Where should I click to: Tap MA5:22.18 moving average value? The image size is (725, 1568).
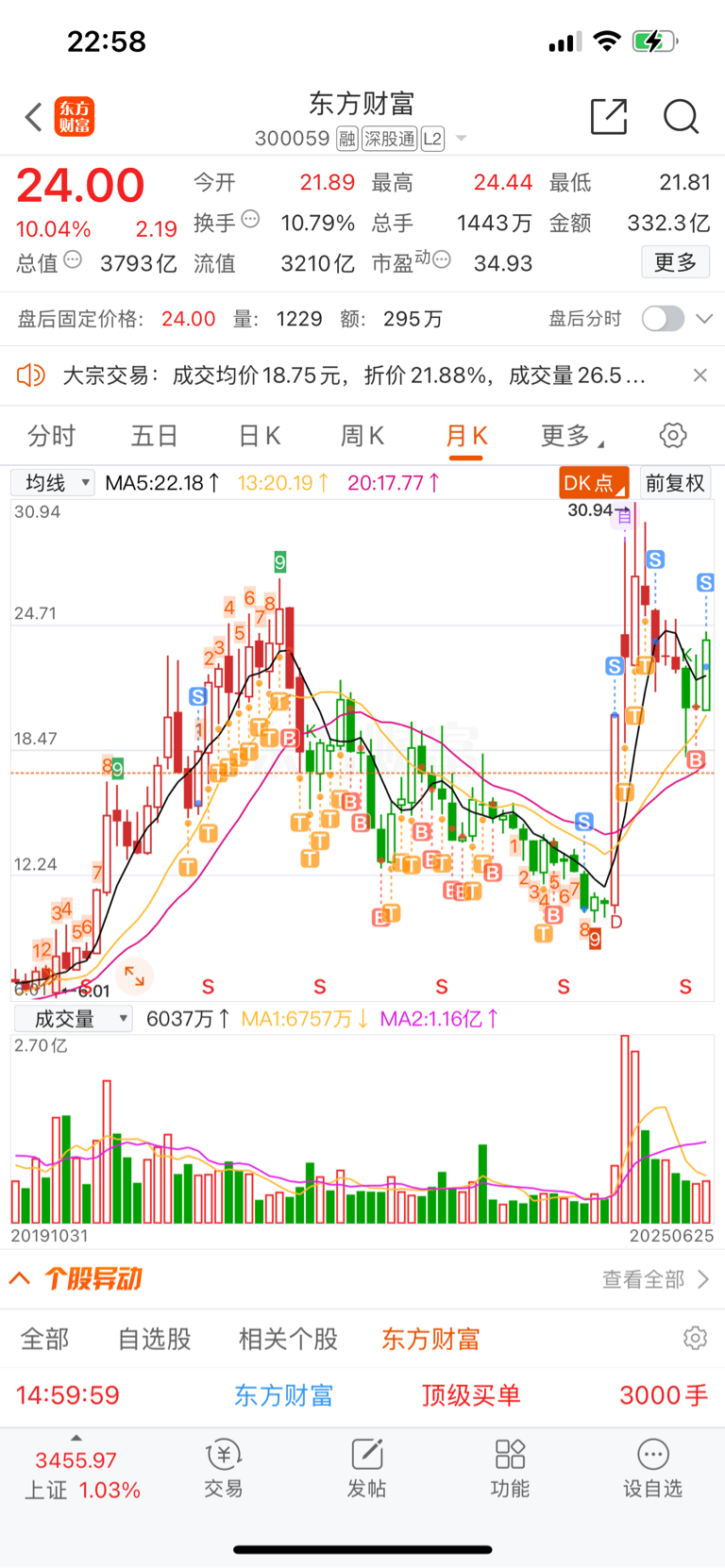[162, 483]
